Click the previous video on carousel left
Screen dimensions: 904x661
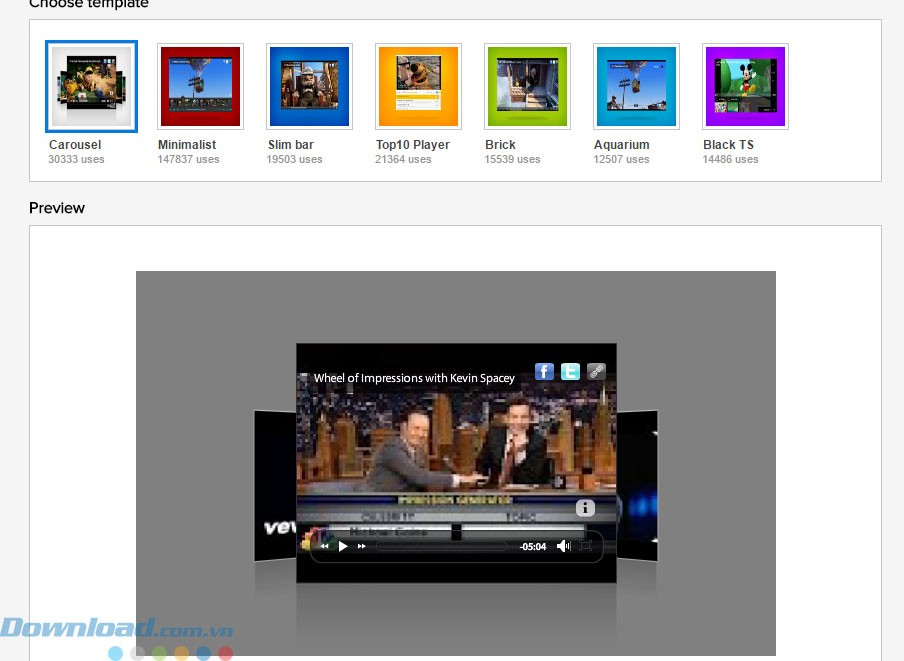point(274,487)
